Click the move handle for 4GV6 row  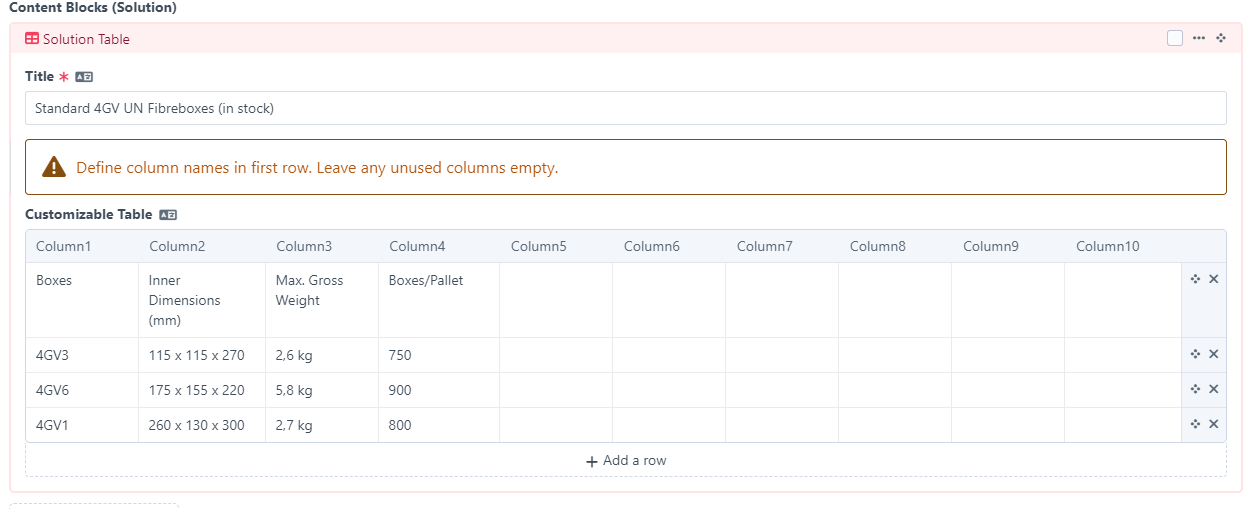click(1195, 389)
